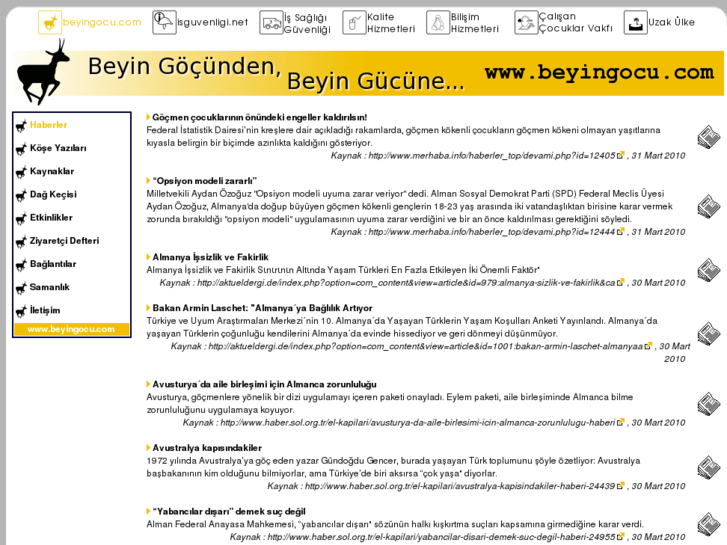Viewport: 727px width, 545px height.
Task: Open Köşe Yazıları in the sidebar
Action: pos(58,148)
